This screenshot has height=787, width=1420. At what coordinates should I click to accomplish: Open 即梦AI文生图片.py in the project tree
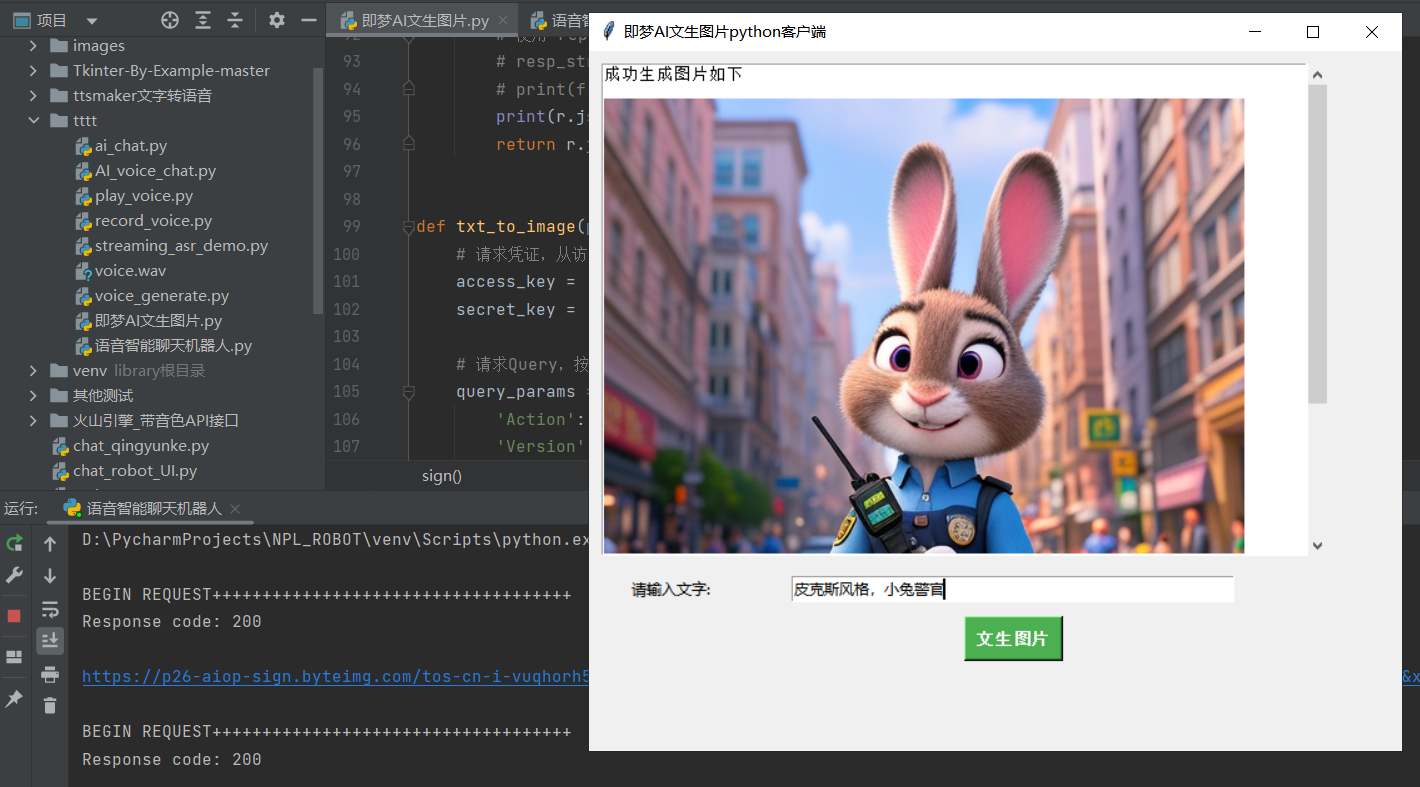pyautogui.click(x=158, y=321)
